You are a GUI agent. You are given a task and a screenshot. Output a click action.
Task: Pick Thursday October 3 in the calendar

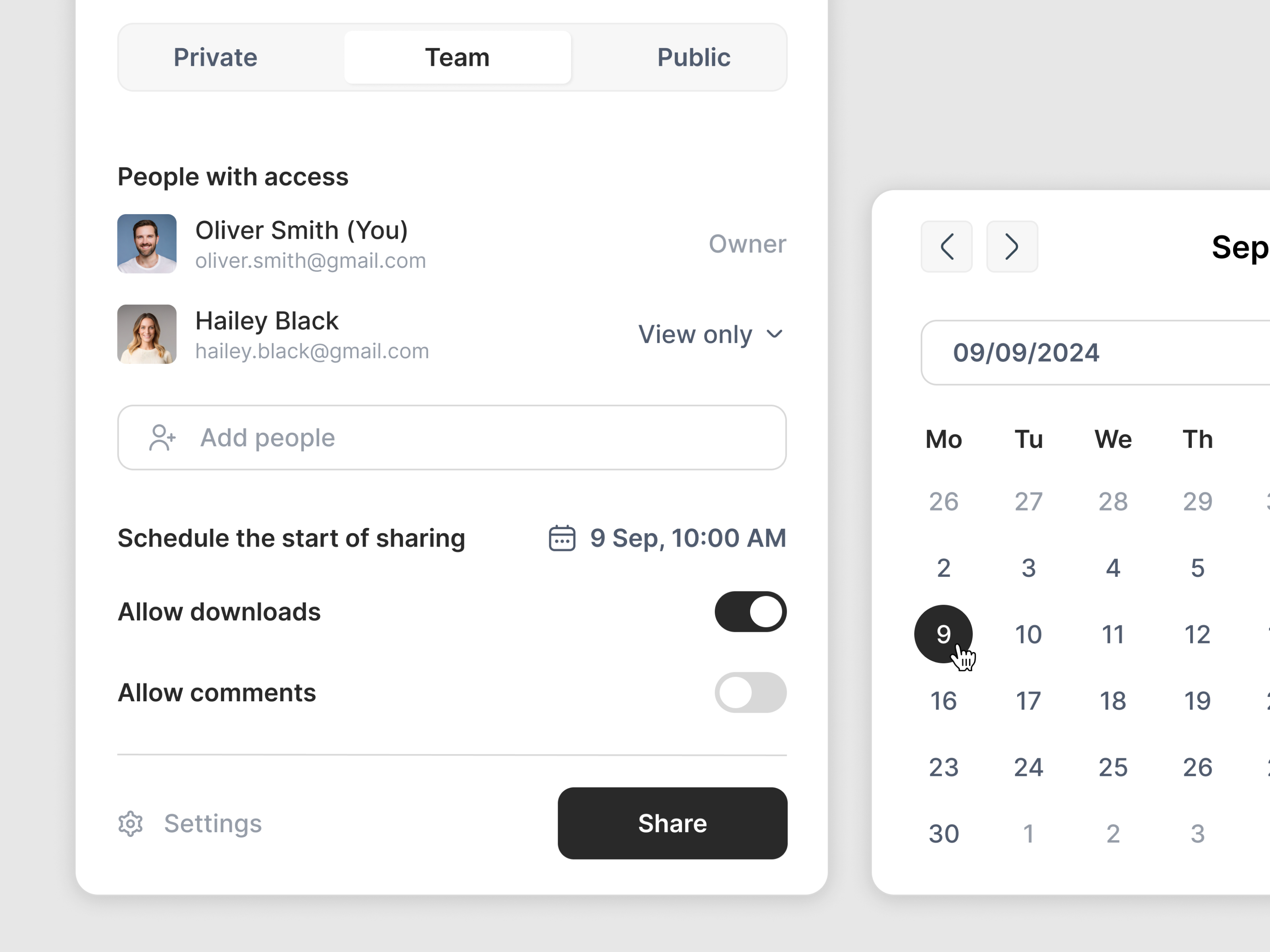click(1198, 834)
